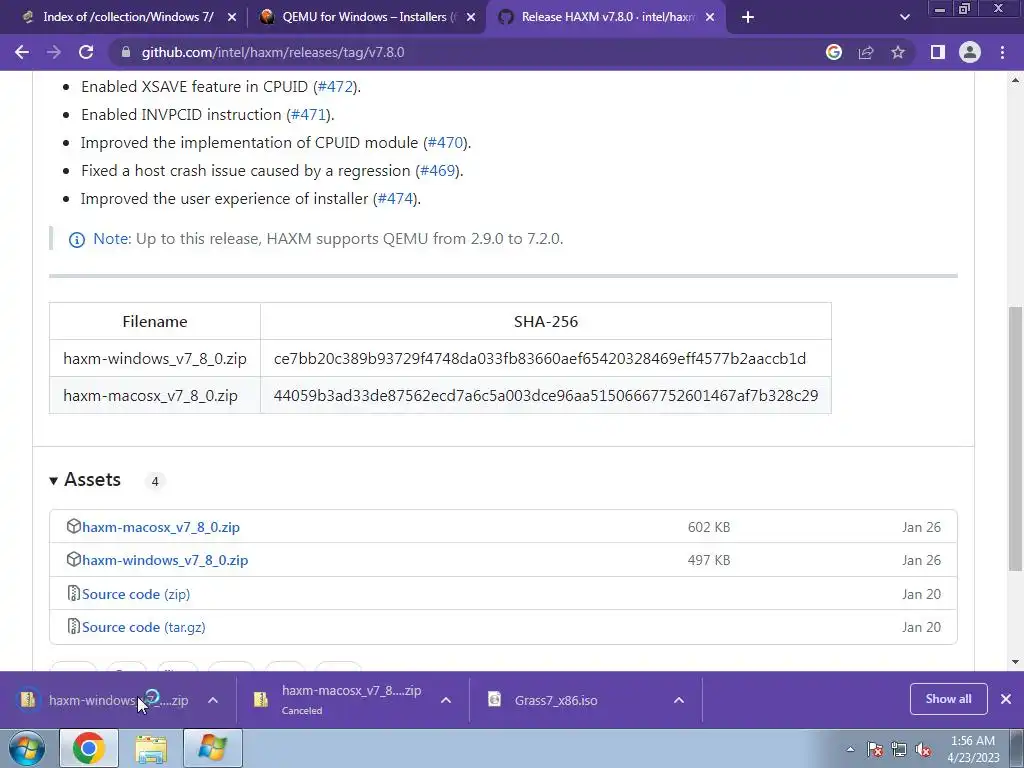Open the tab search chevron
Viewport: 1024px width, 768px height.
904,17
